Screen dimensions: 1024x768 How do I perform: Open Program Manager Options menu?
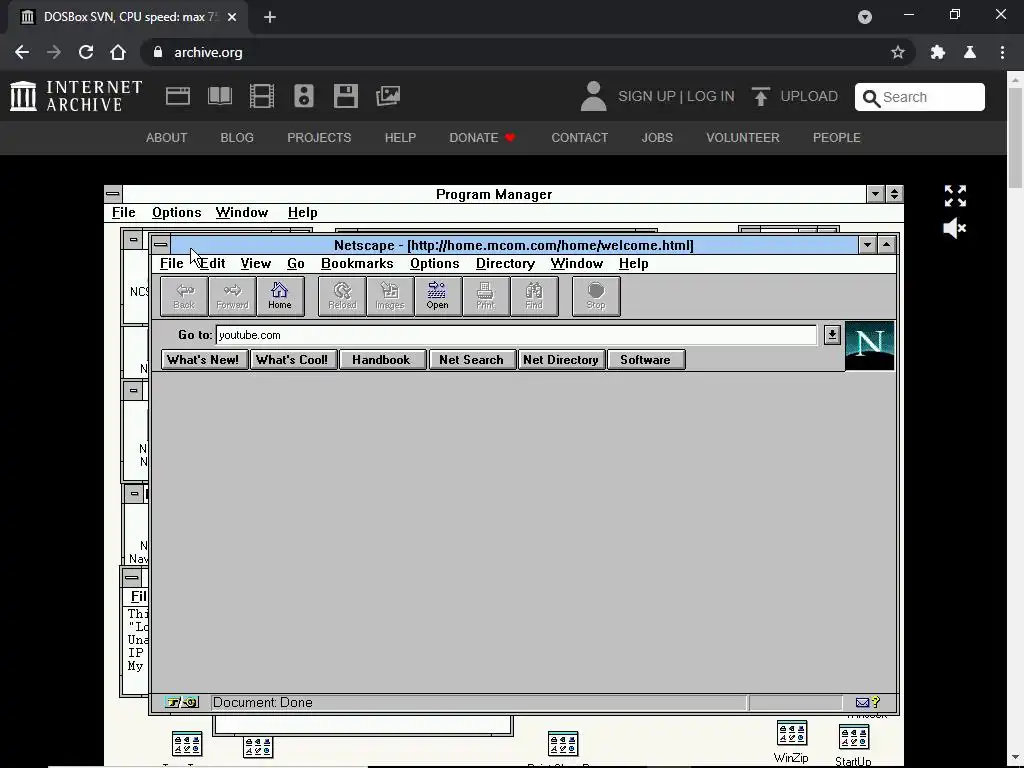pos(176,212)
